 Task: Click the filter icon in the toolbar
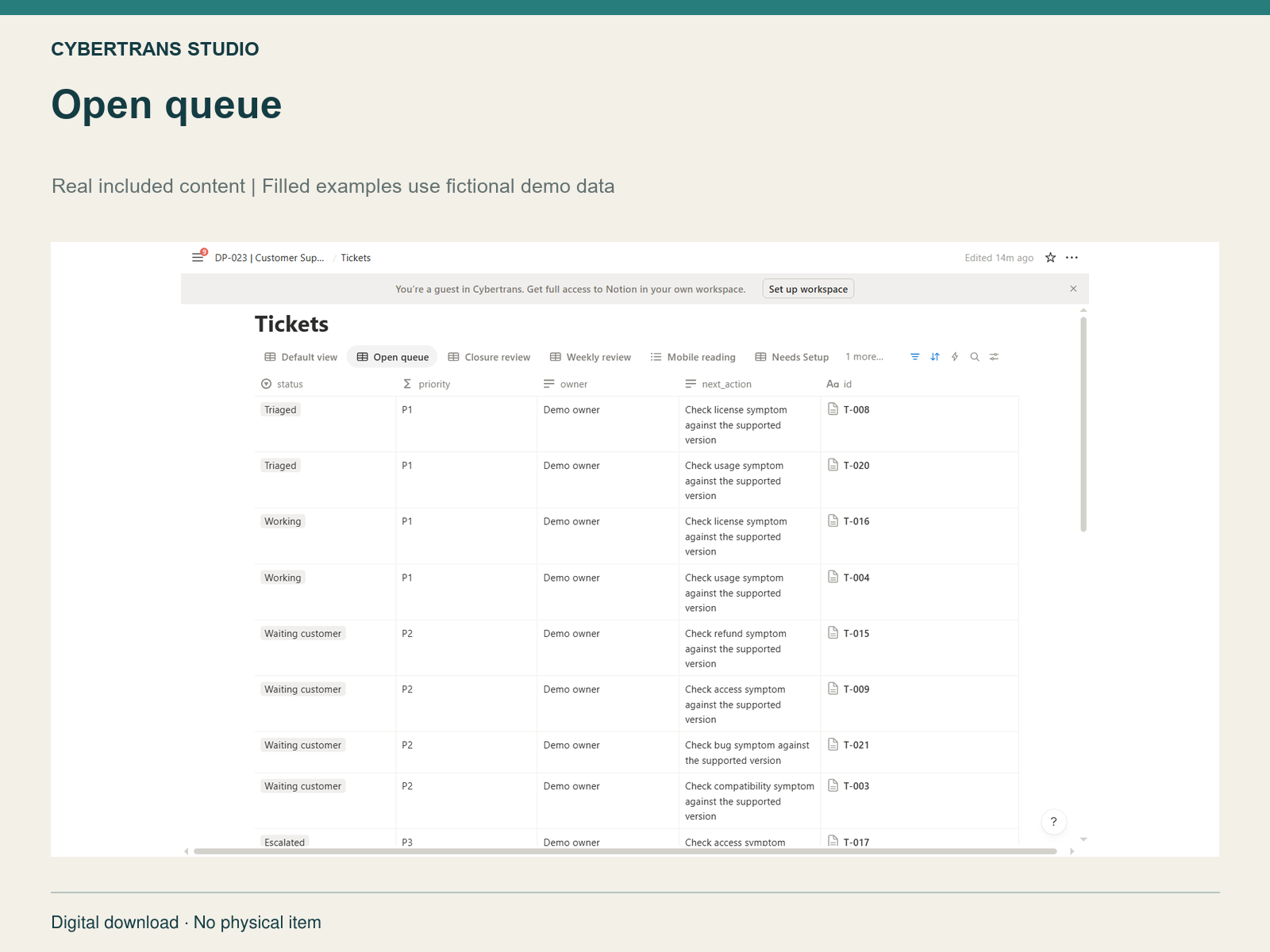click(x=914, y=357)
